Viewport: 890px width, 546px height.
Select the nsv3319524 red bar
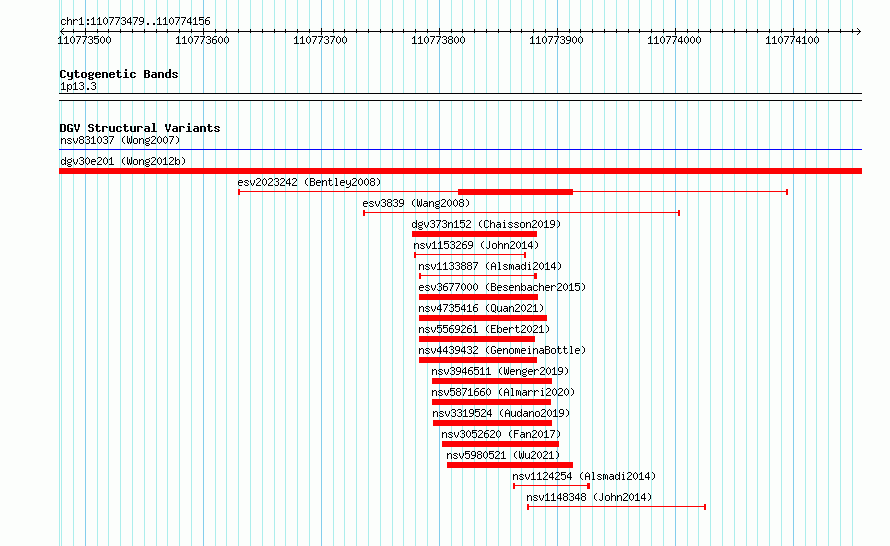click(x=493, y=423)
